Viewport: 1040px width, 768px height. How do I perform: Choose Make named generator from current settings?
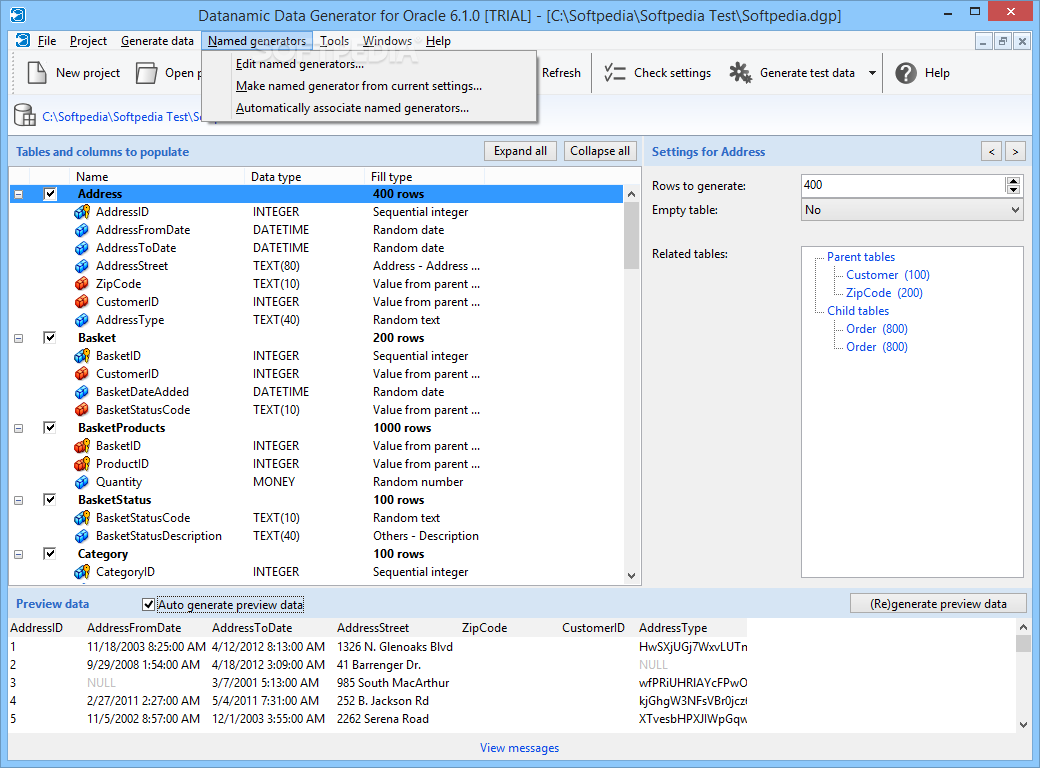point(359,86)
